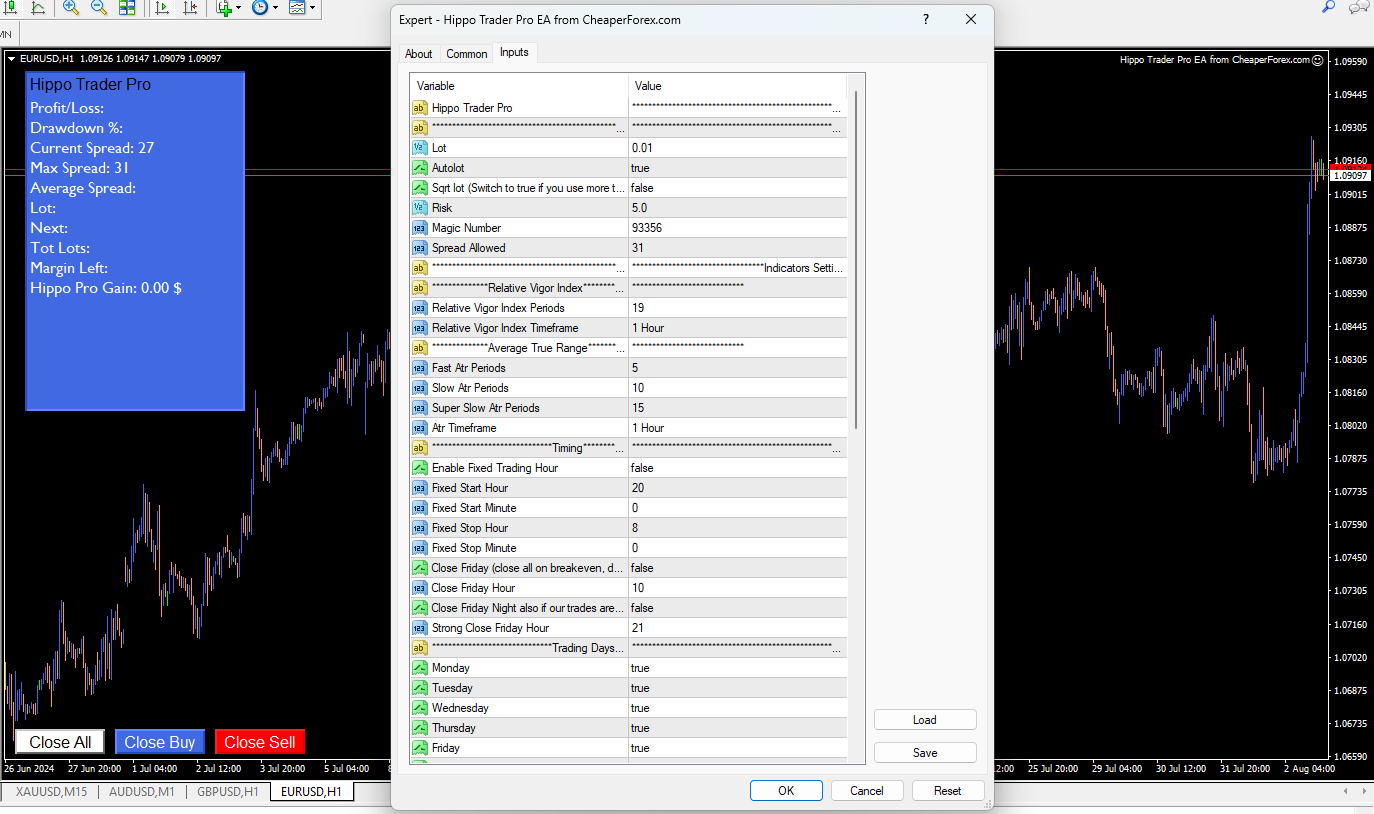Select the Enable Fixed Trading Hour value false

[738, 468]
